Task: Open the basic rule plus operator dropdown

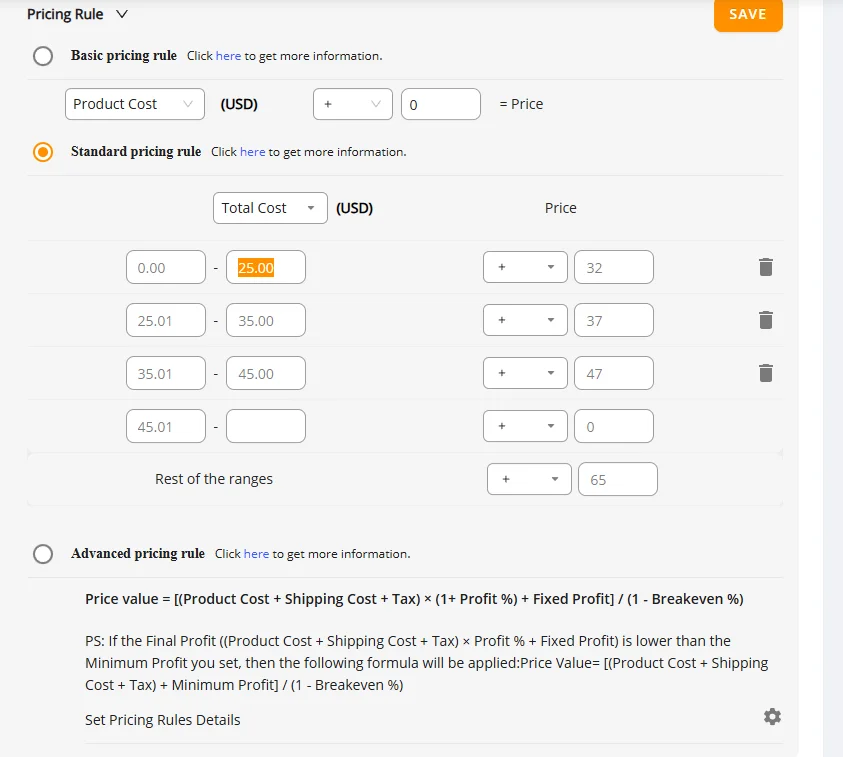Action: pos(353,104)
